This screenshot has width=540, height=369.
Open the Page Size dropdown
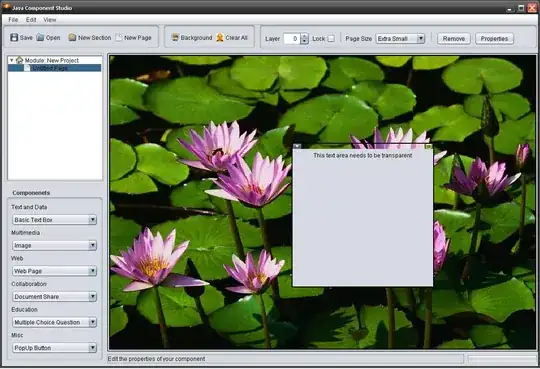click(x=420, y=39)
